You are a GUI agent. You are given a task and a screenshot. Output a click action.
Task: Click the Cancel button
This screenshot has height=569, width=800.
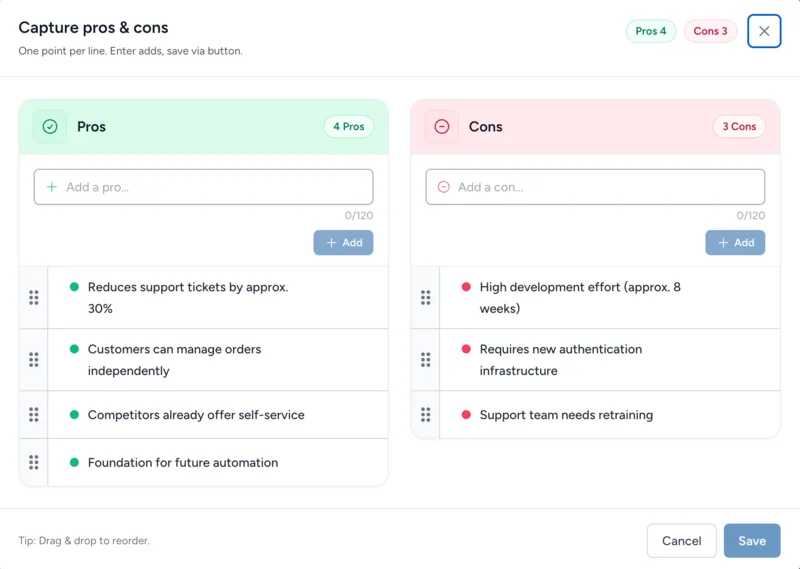[681, 541]
